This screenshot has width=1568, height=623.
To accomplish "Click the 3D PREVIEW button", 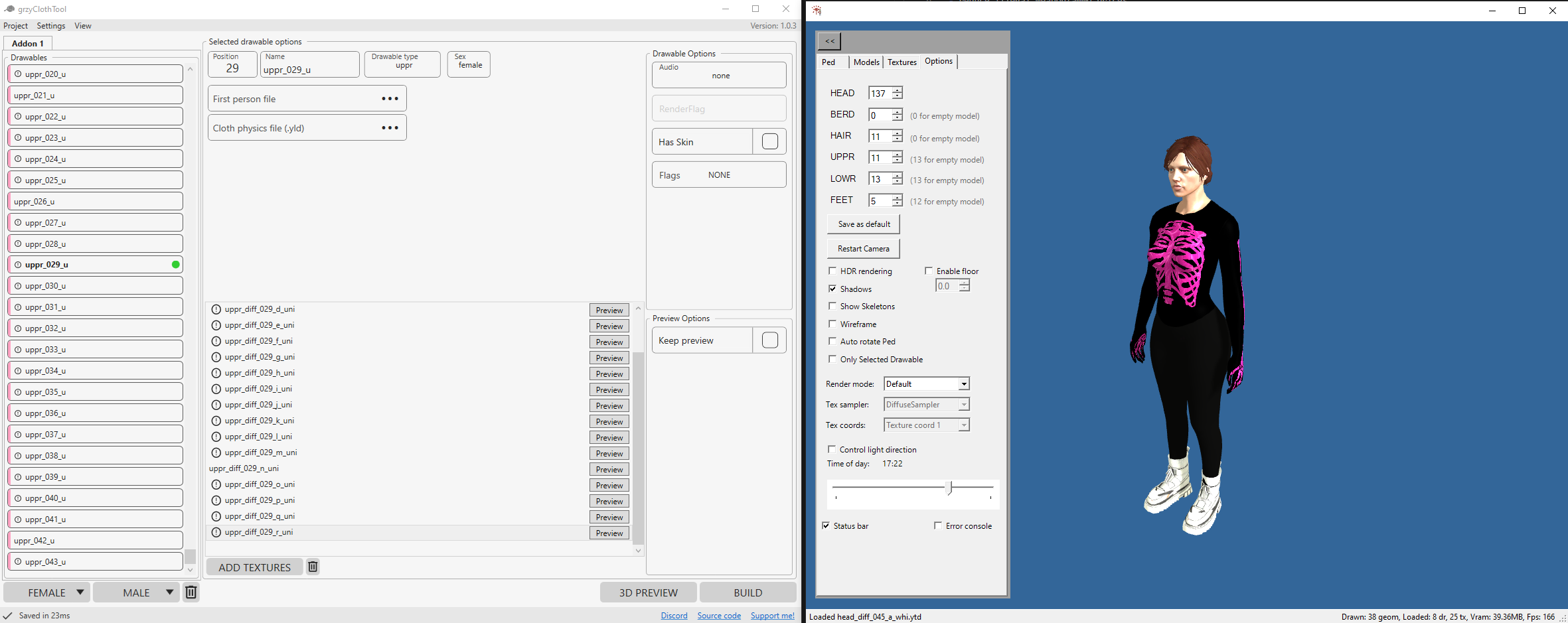I will click(649, 592).
